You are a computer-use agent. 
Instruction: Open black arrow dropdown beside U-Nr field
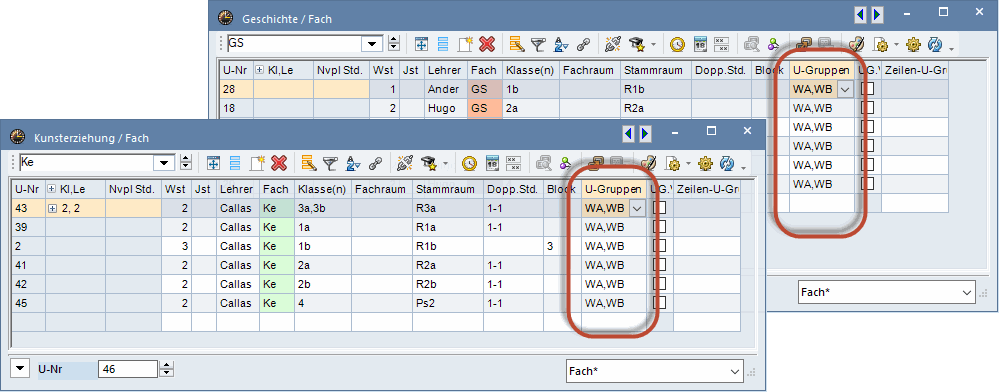pos(21,368)
